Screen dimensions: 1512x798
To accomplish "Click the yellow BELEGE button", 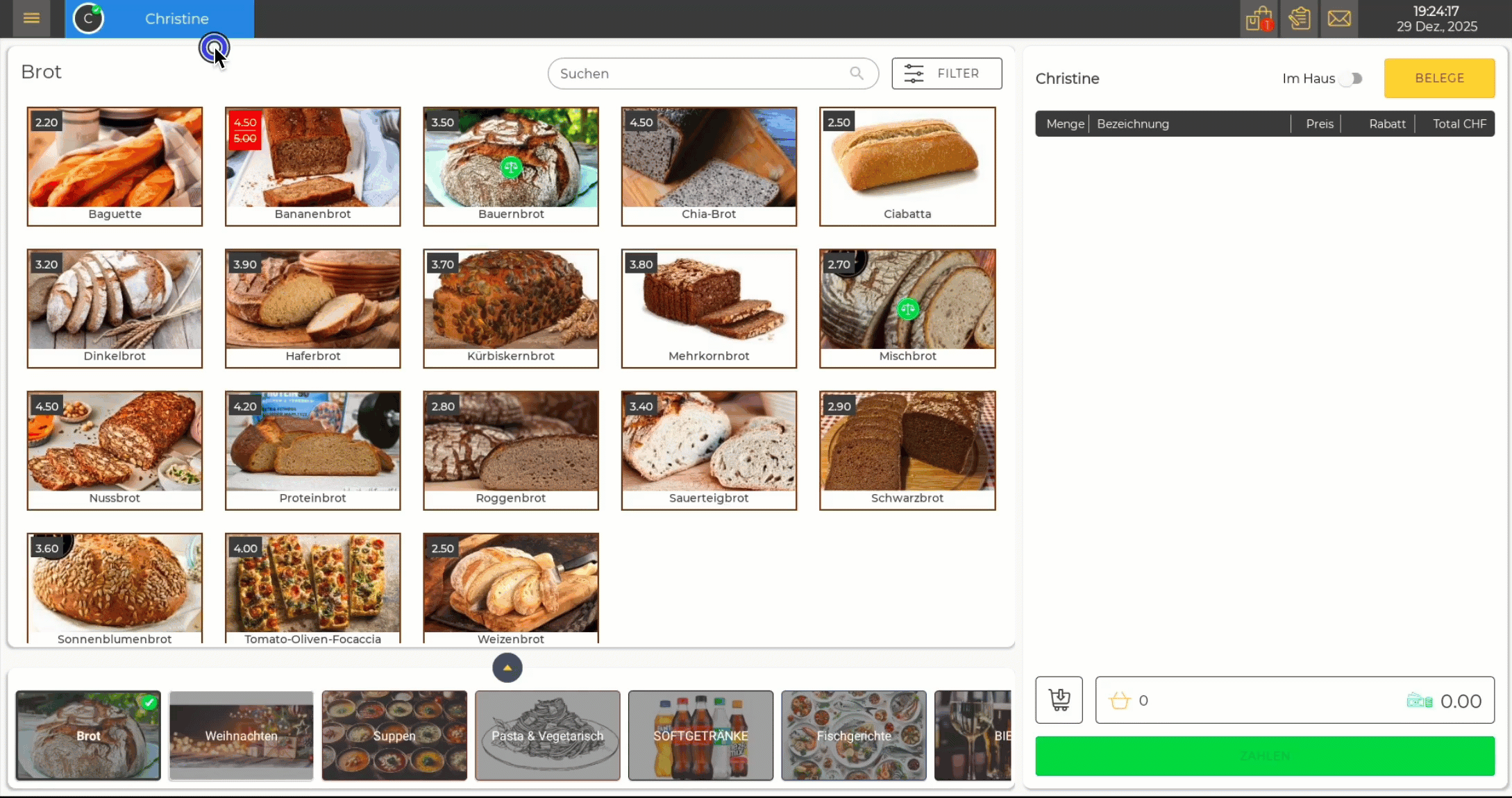I will point(1439,78).
